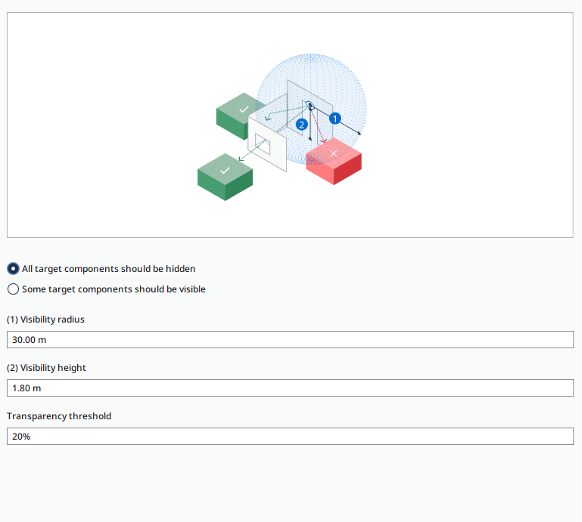Image resolution: width=582 pixels, height=522 pixels.
Task: Click the upper green box checkmark
Action: click(x=244, y=110)
